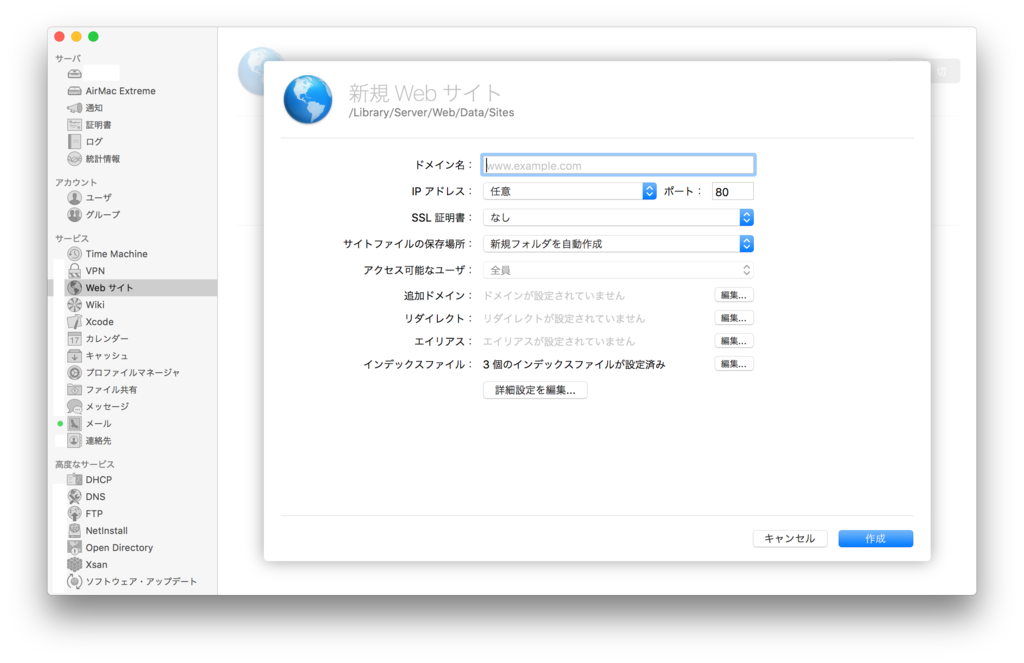
Task: Select the グループ groups icon
Action: 74,214
